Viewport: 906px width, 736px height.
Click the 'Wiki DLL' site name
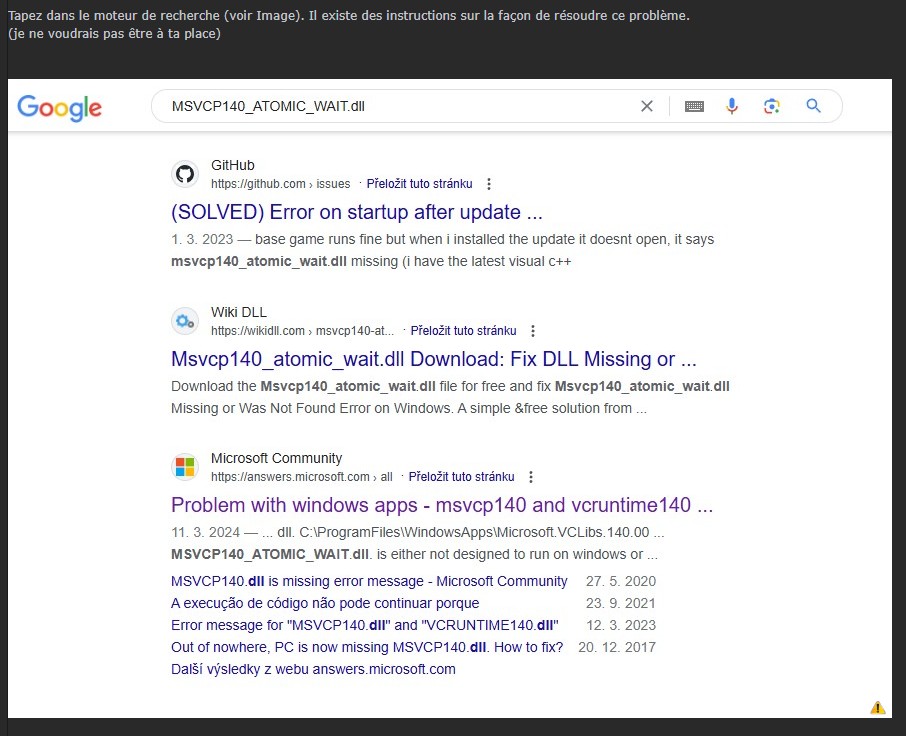point(239,313)
